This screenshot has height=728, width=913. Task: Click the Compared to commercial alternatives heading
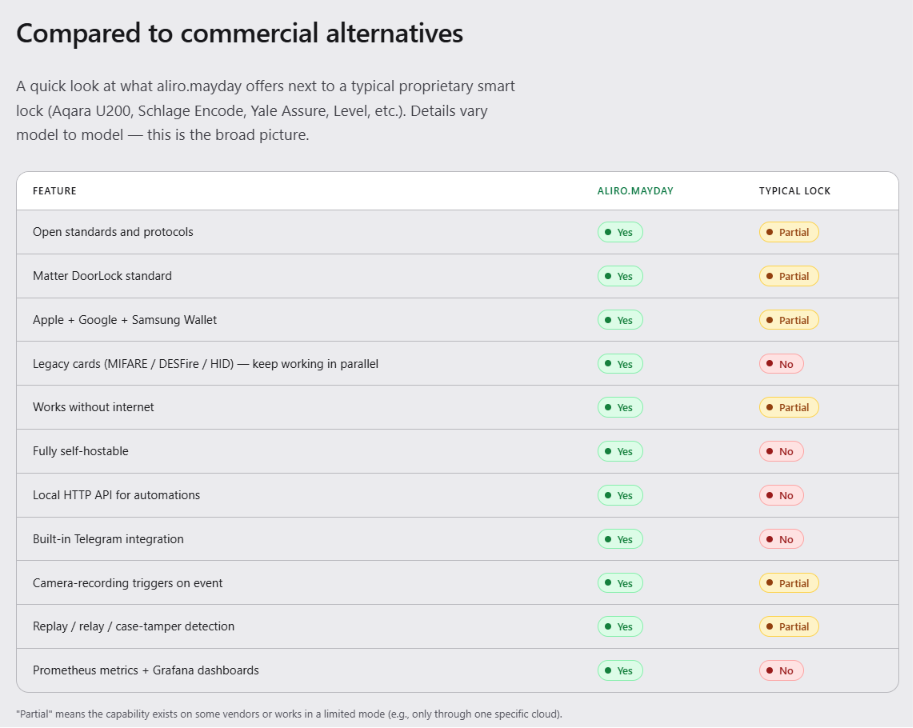coord(239,33)
